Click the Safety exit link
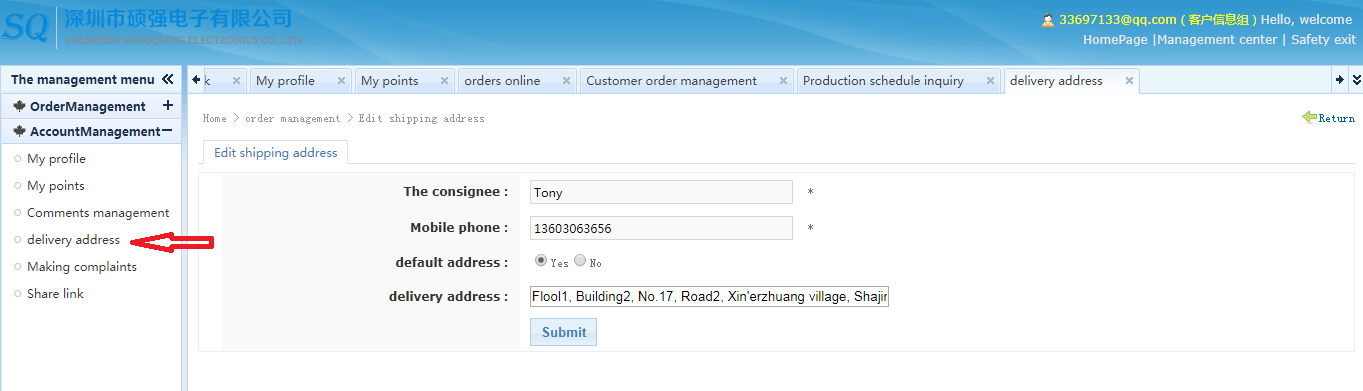 point(1324,40)
